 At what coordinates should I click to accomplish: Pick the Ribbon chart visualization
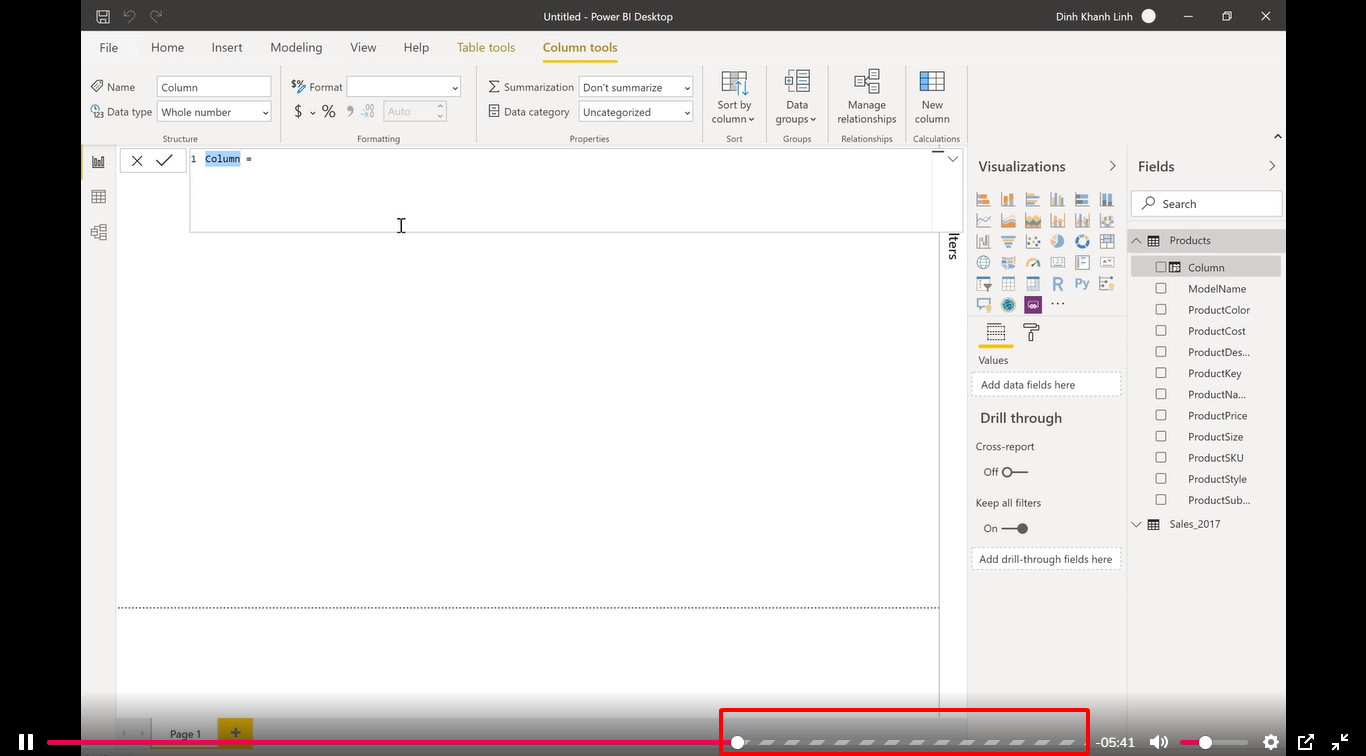point(1107,220)
